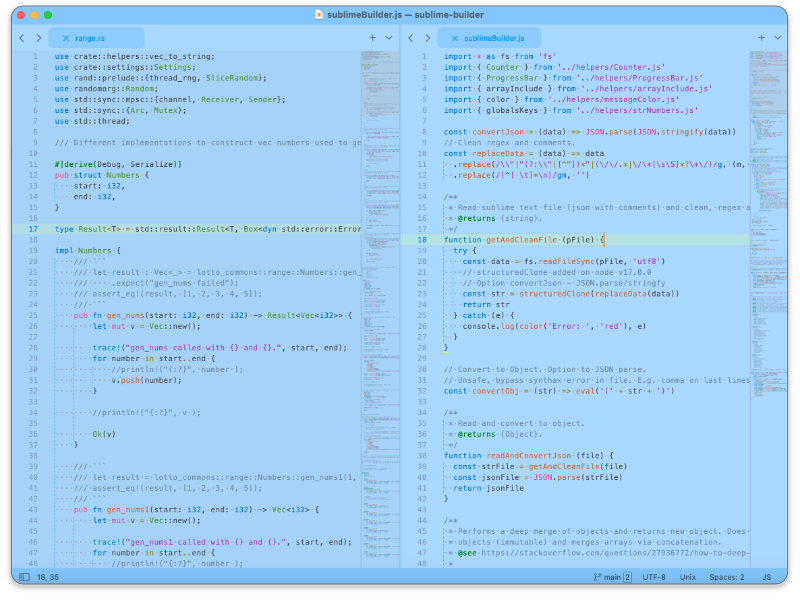Click window title "sublimeBuilder.js — sublime-builder"
Viewport: 800px width, 600px height.
tap(405, 15)
